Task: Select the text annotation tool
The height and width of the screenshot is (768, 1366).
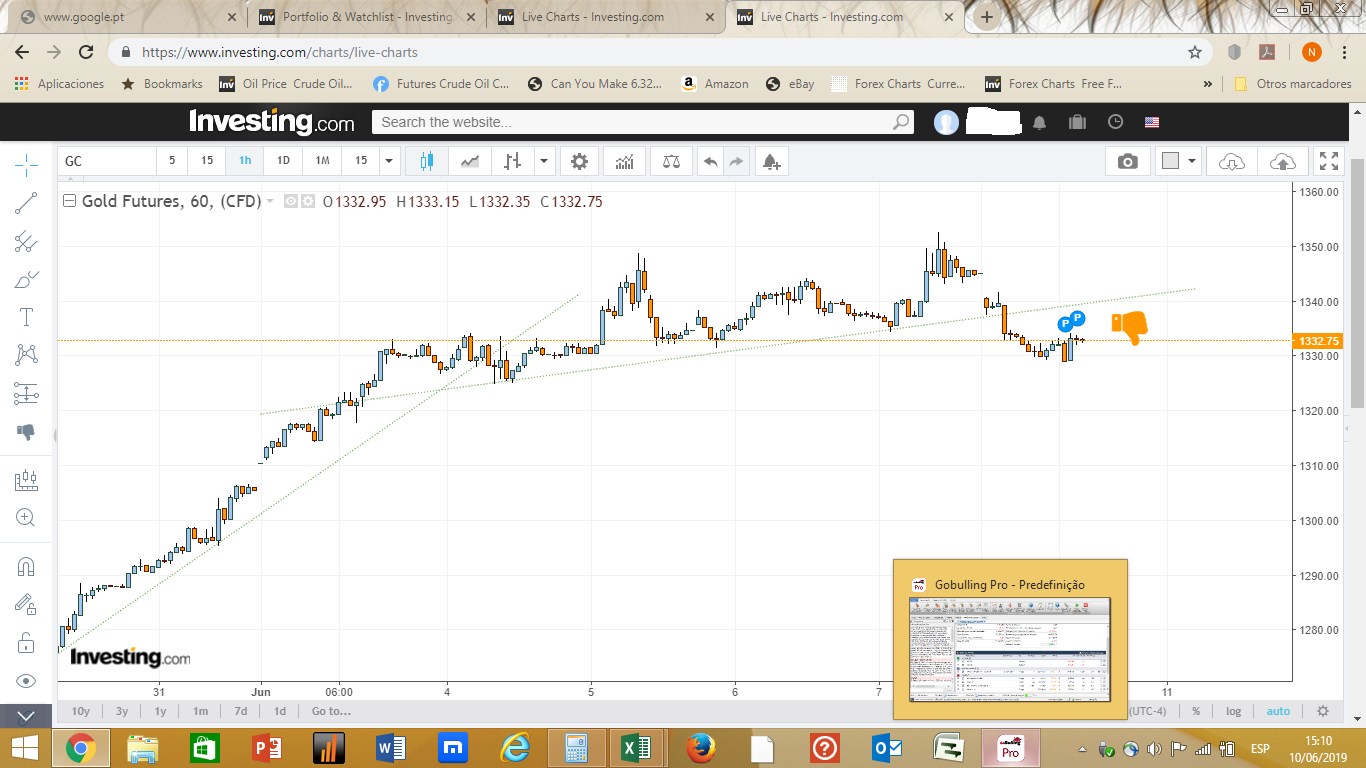Action: point(26,318)
